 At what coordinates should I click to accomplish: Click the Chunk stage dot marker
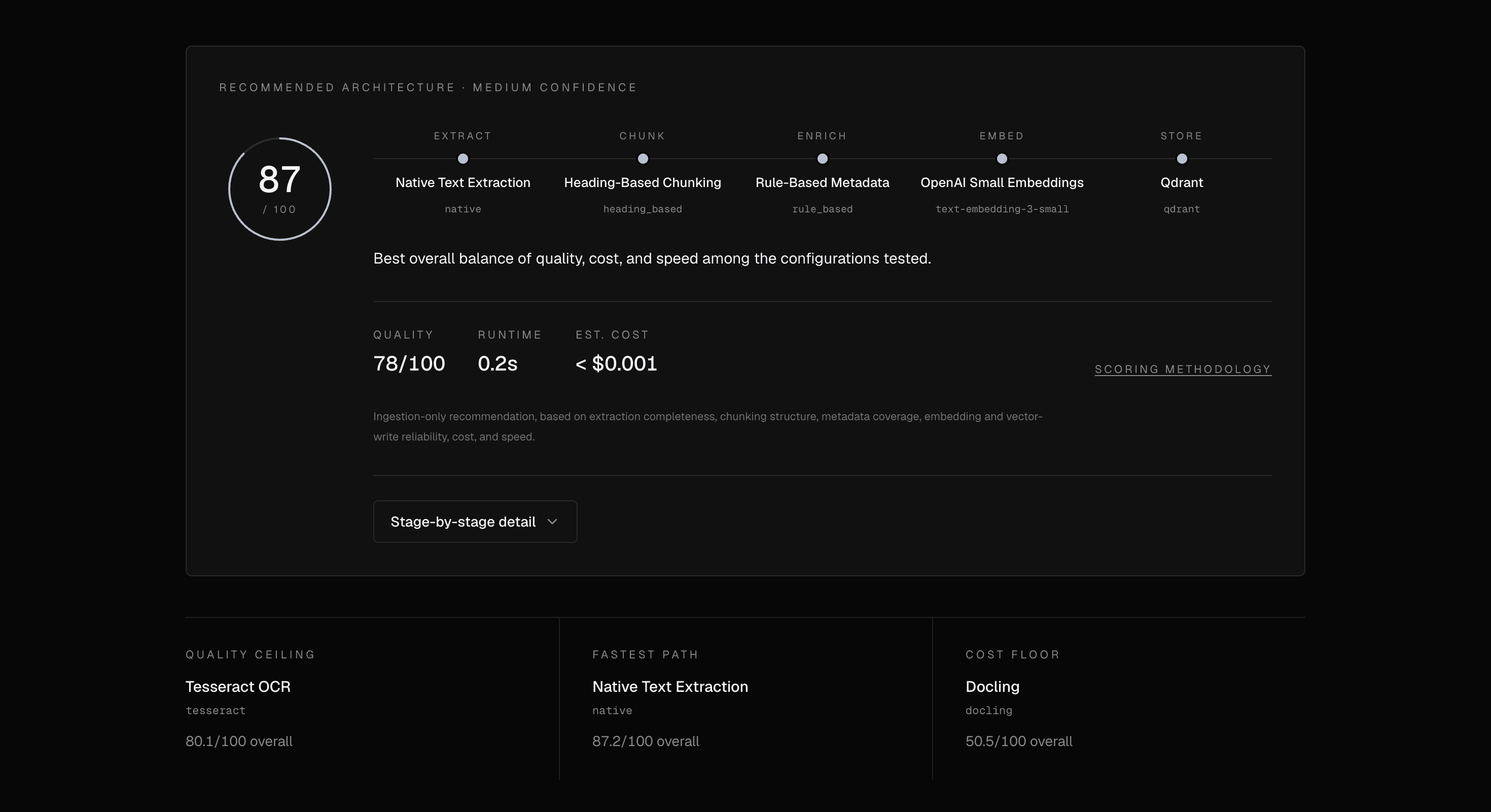[x=643, y=159]
